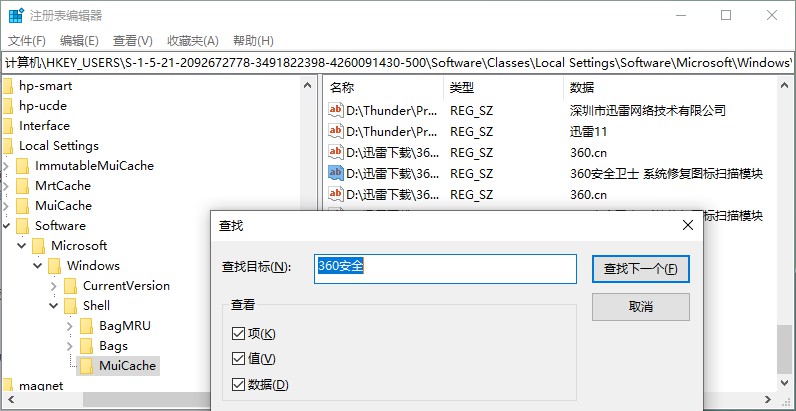Toggle the 项(K) checkbox
The image size is (796, 411).
[x=238, y=333]
